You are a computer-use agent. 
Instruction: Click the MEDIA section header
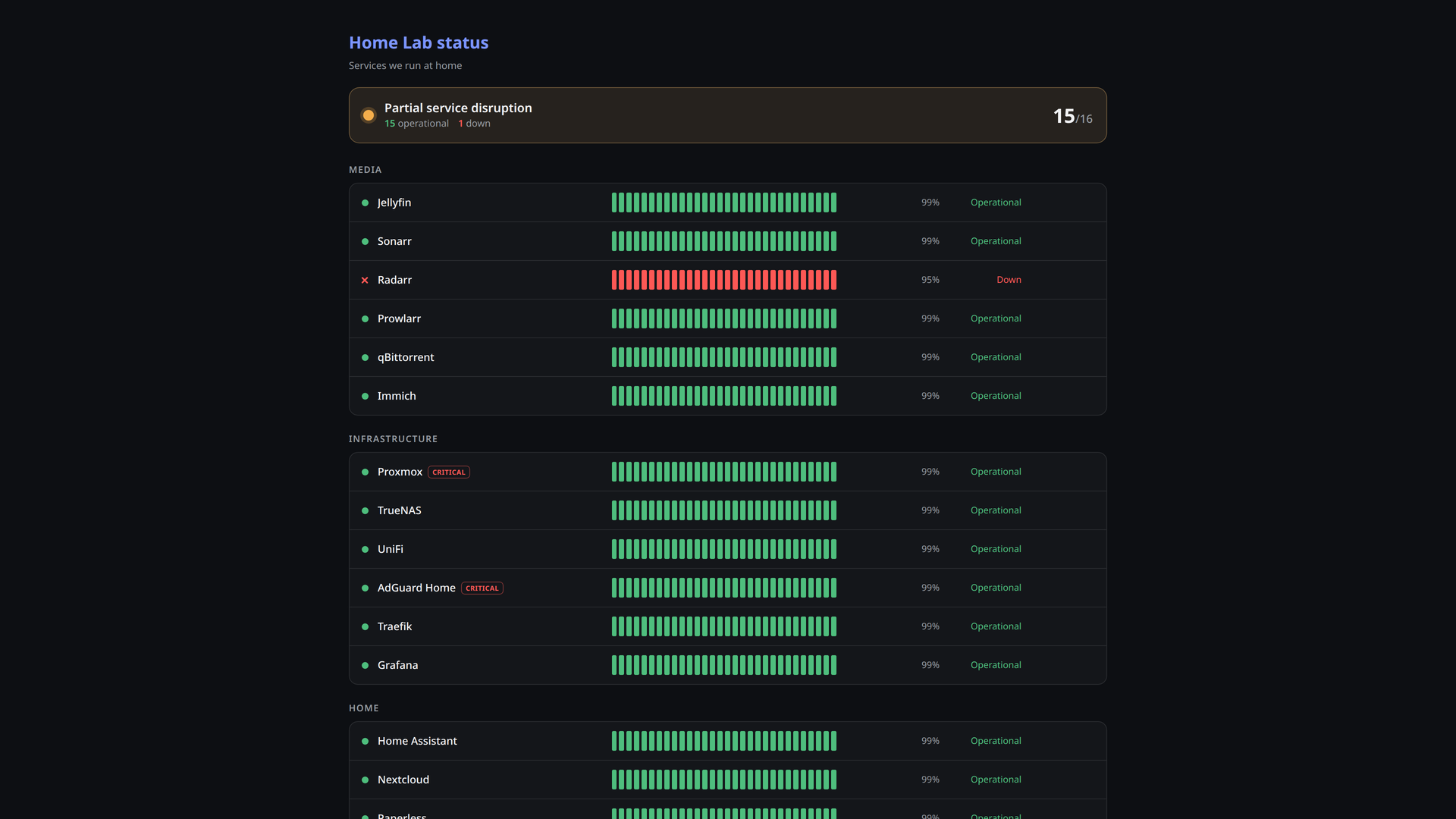point(365,170)
